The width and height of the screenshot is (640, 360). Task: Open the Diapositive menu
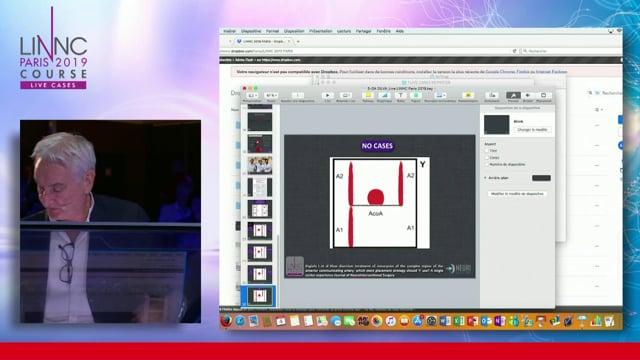click(x=251, y=31)
